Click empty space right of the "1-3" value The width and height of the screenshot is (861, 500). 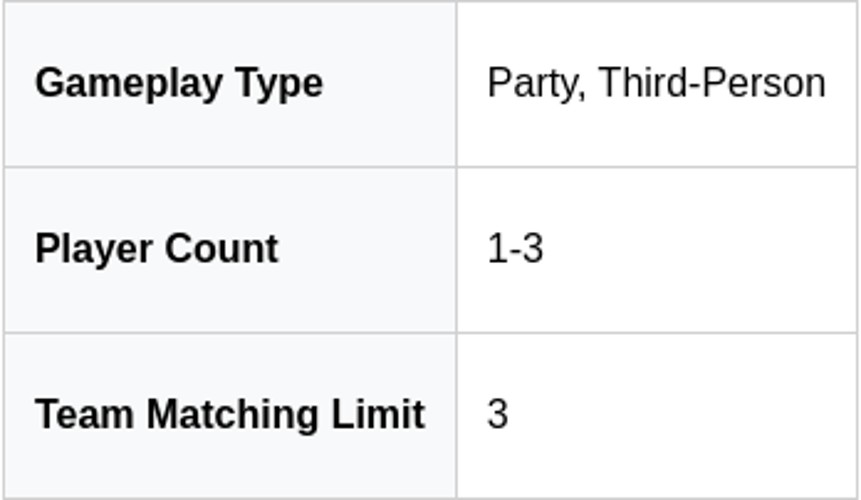pos(700,250)
